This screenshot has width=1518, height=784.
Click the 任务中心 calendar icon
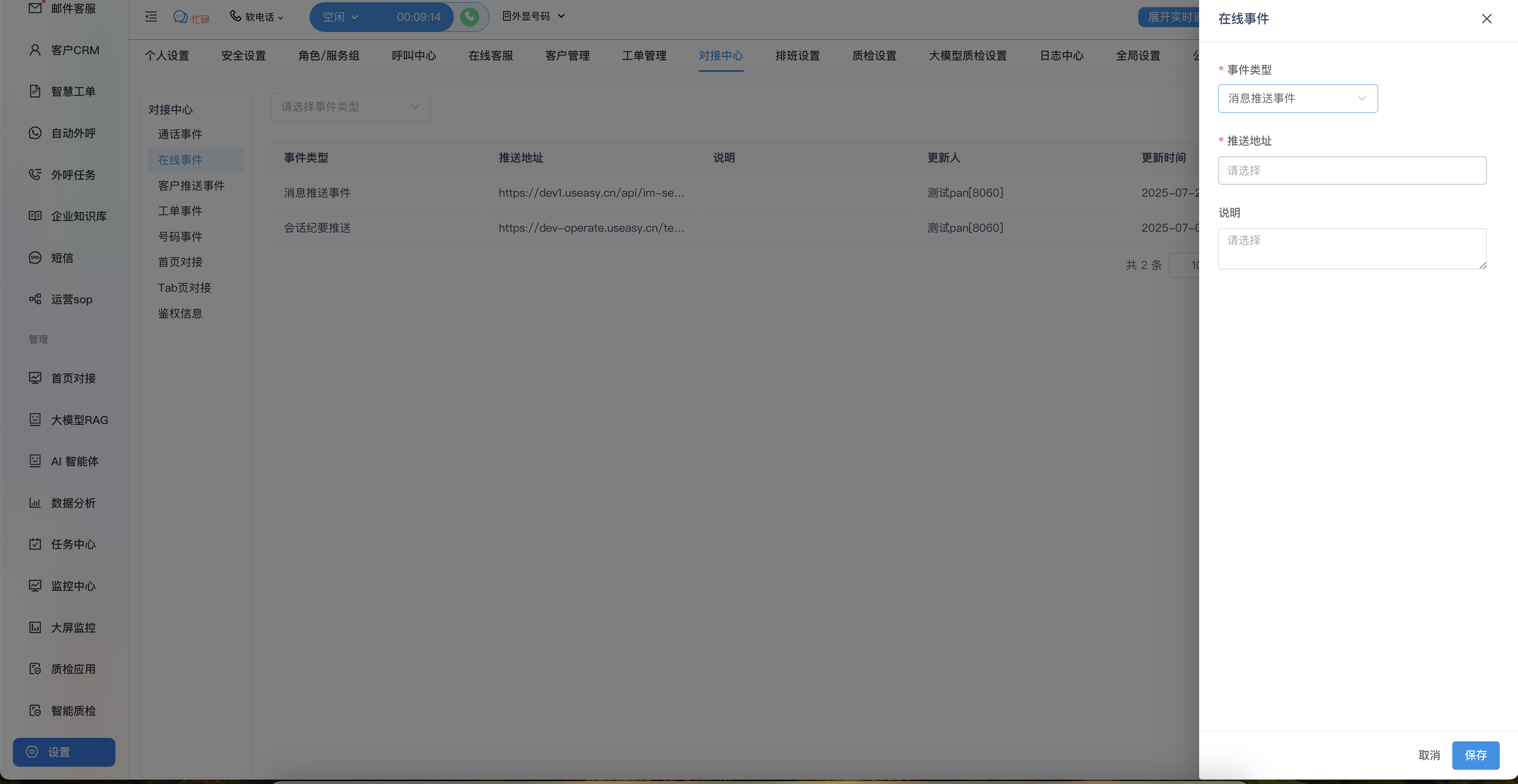pyautogui.click(x=36, y=544)
